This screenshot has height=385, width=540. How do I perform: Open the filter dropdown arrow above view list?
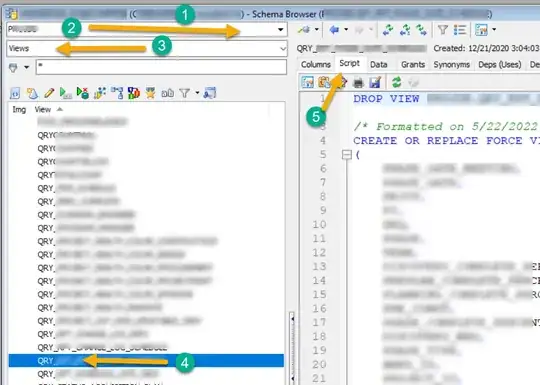pyautogui.click(x=27, y=67)
